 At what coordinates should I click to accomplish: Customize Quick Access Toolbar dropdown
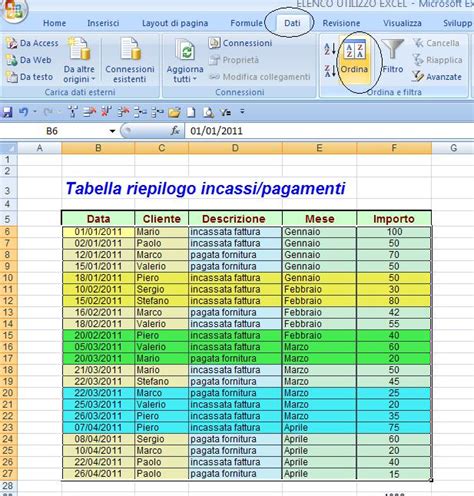tap(242, 112)
